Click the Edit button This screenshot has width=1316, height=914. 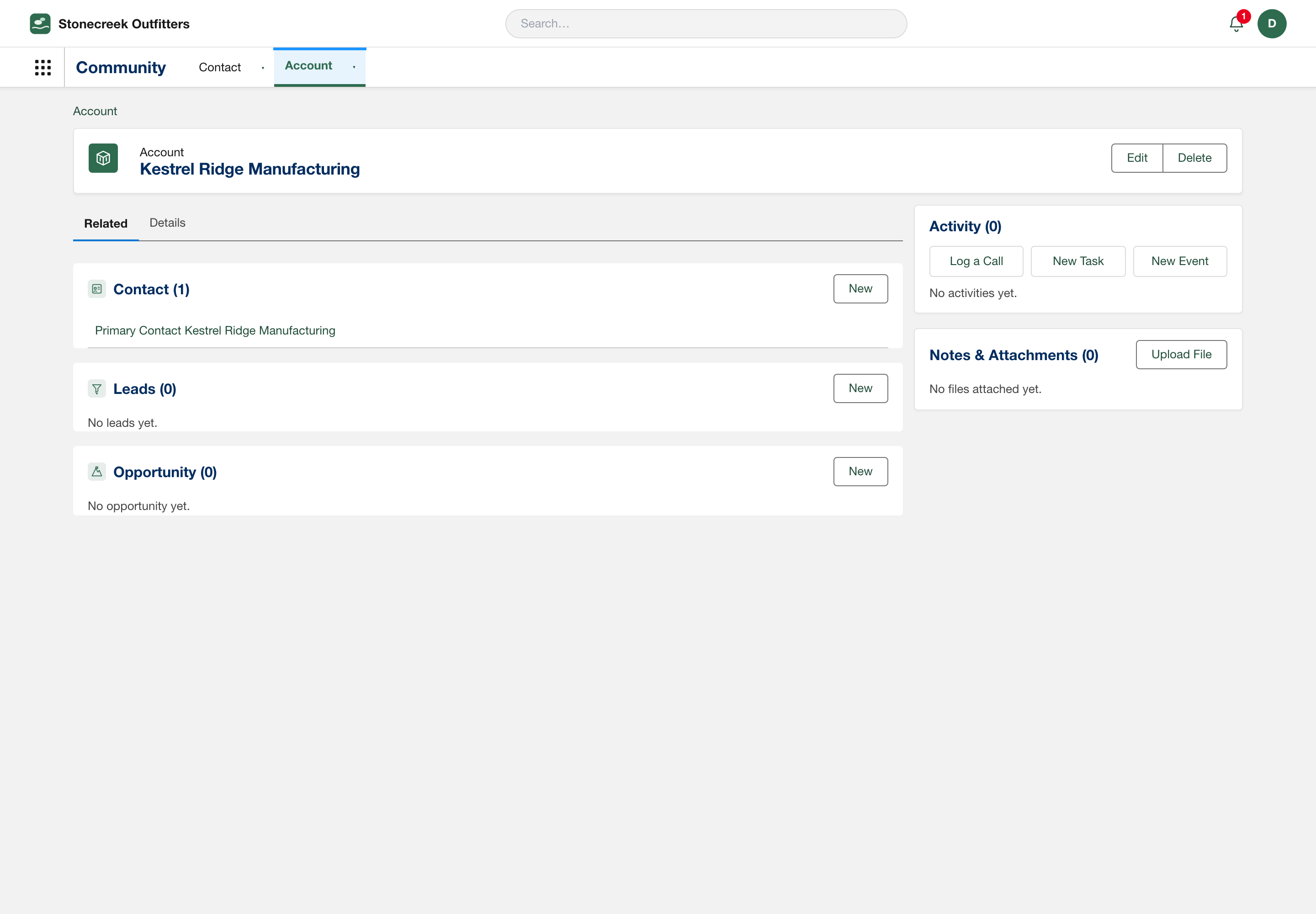tap(1137, 158)
